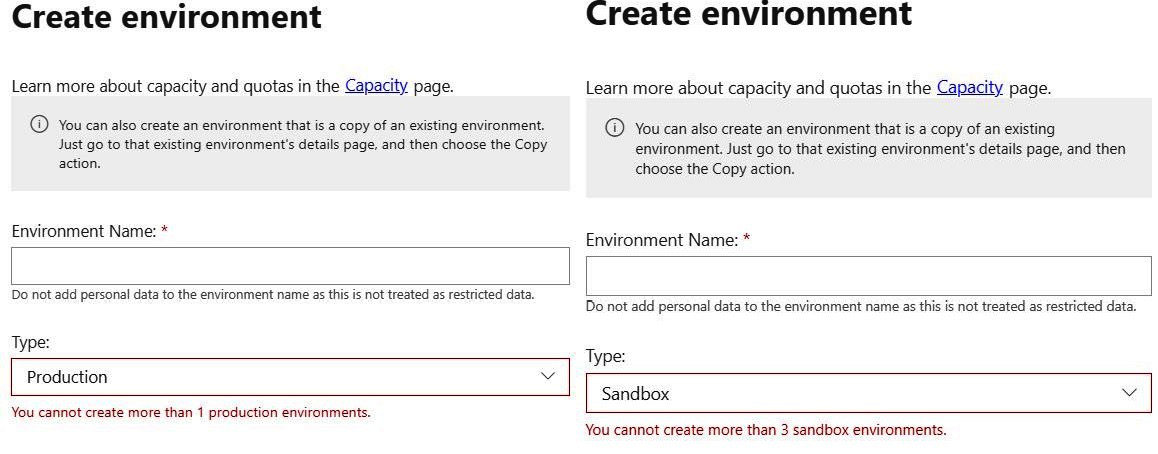Click the info icon in the Sandbox form's copy notice

pyautogui.click(x=614, y=128)
